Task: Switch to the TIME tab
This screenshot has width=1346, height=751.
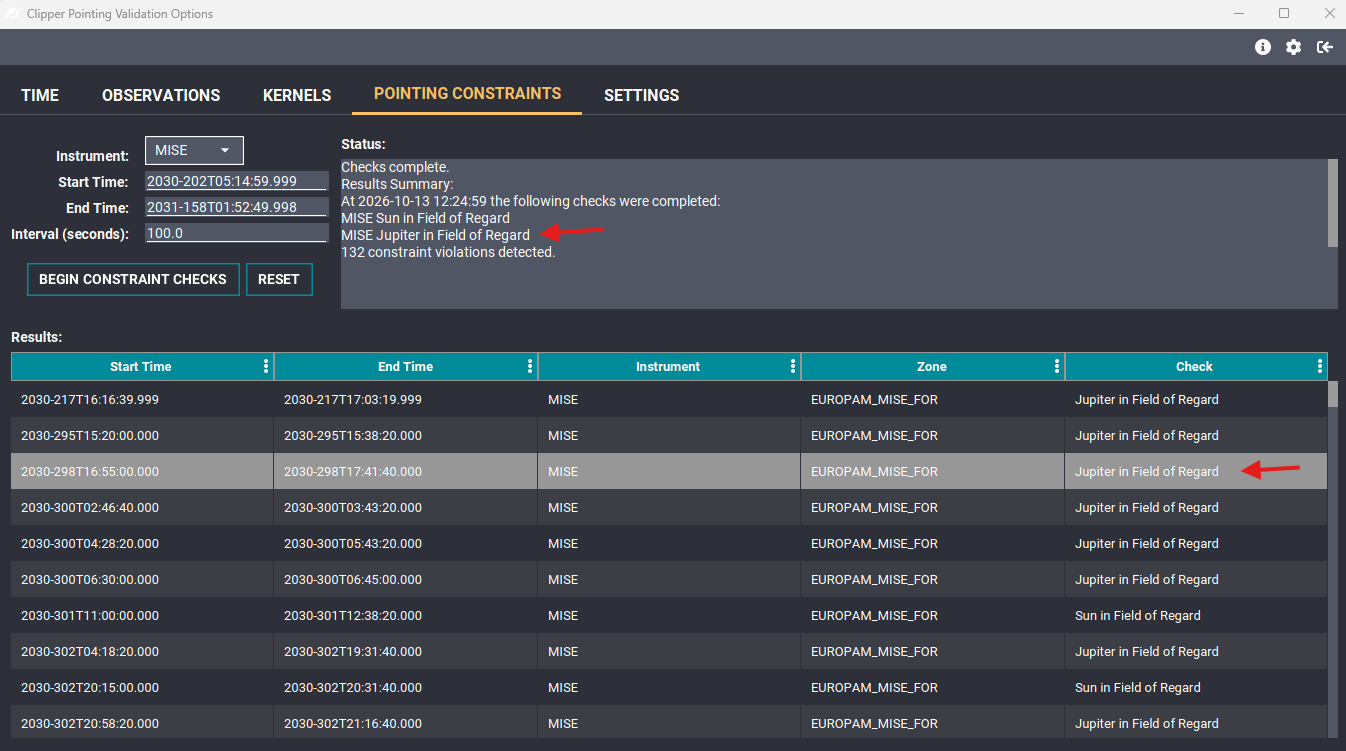Action: pyautogui.click(x=40, y=95)
